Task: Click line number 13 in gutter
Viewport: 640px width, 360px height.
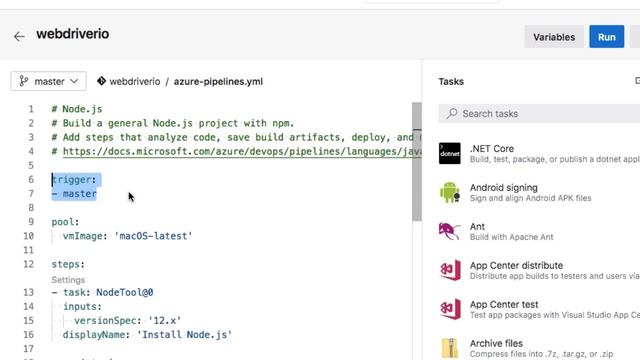Action: [x=28, y=293]
